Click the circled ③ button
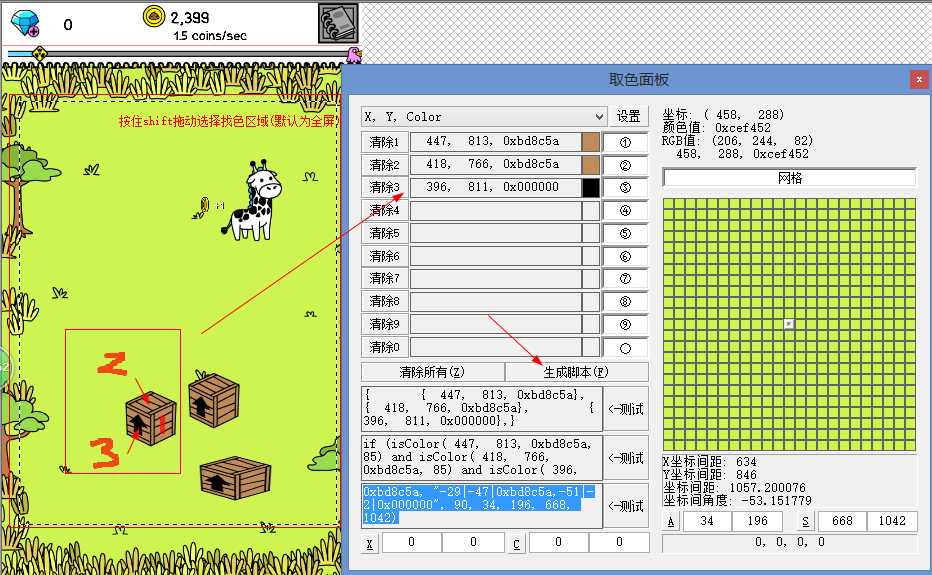 625,188
